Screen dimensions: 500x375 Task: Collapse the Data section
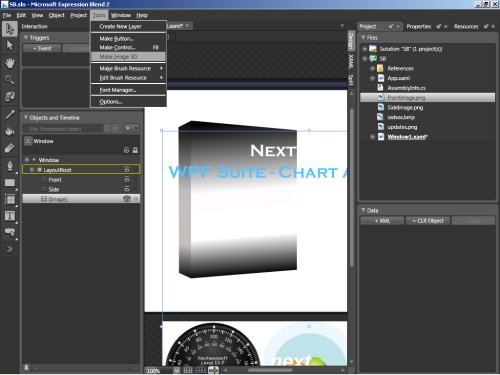(x=363, y=210)
